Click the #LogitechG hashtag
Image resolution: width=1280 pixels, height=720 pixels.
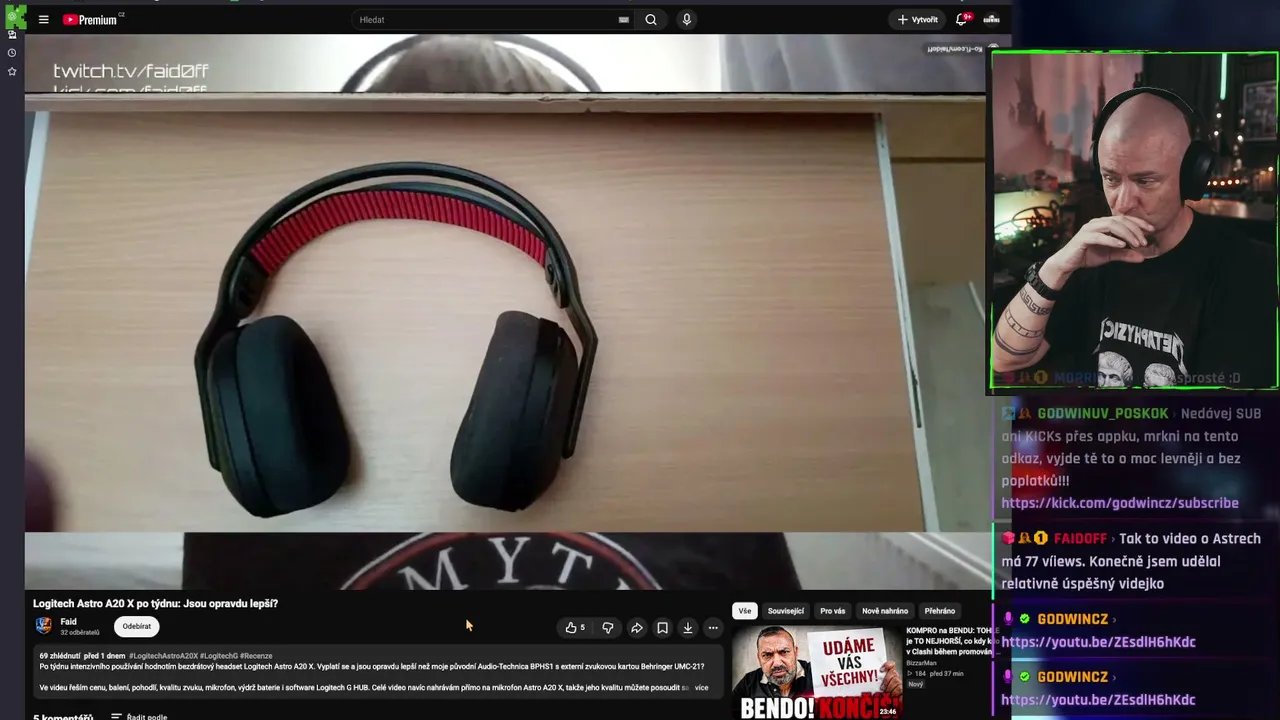(218, 656)
